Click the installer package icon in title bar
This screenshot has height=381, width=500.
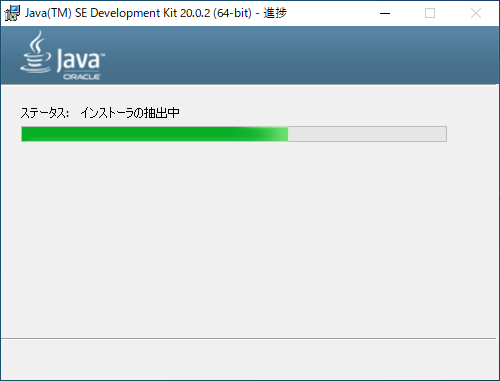(x=12, y=13)
